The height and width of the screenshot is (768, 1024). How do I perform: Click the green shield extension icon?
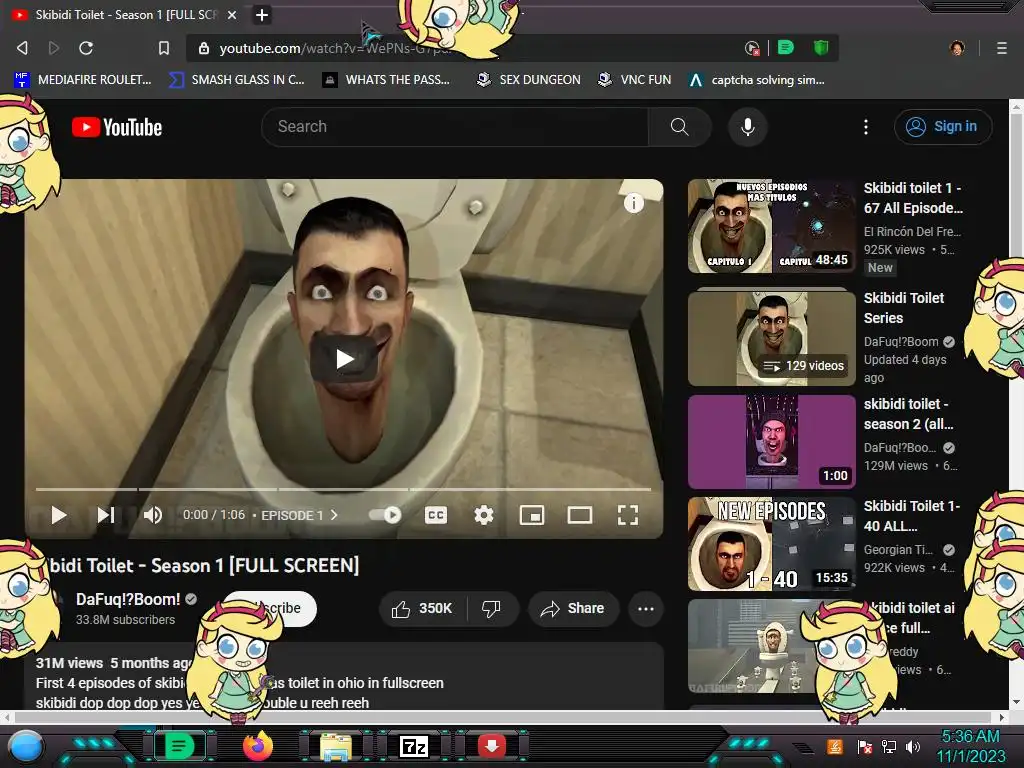(x=821, y=48)
